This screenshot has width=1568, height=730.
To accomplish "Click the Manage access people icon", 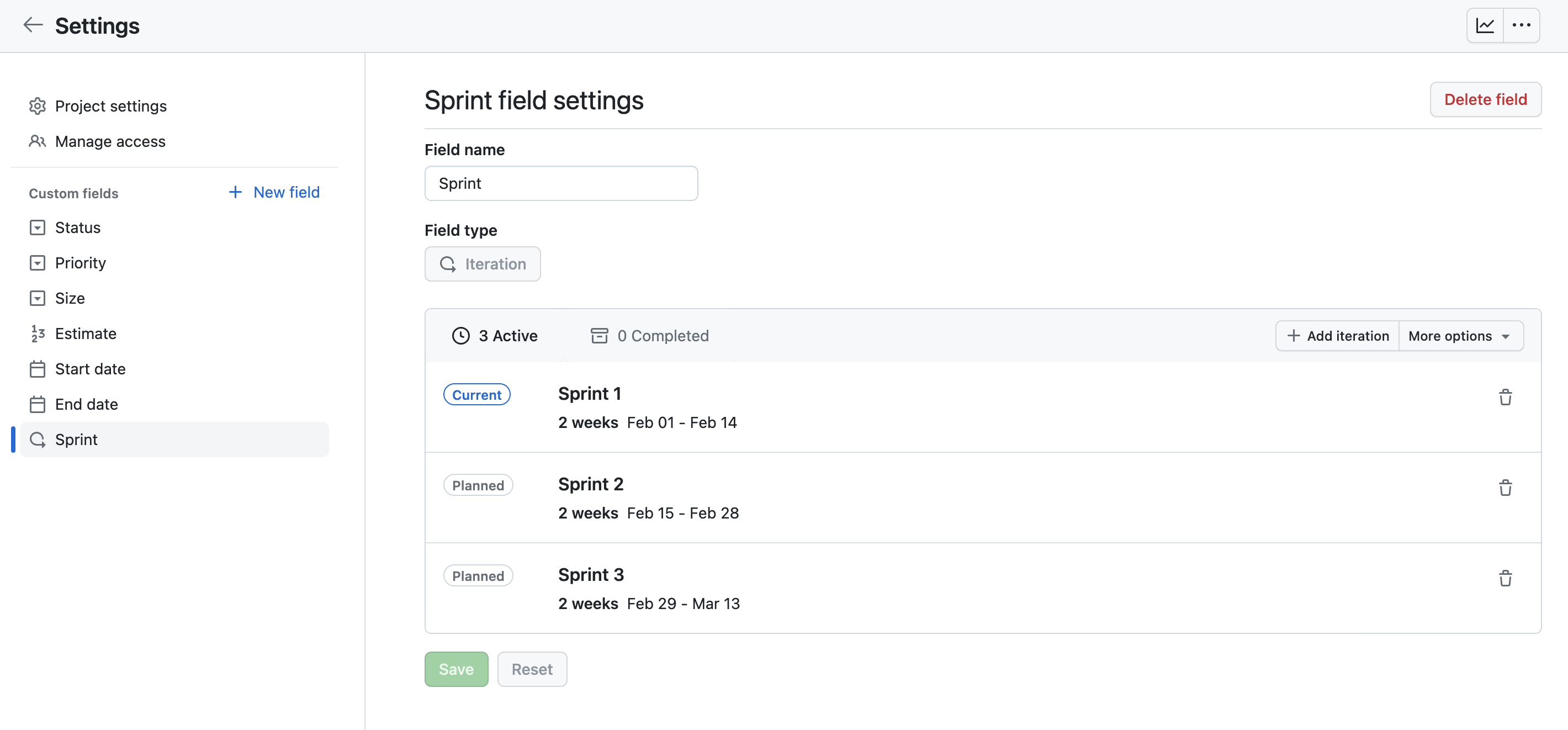I will (x=37, y=141).
